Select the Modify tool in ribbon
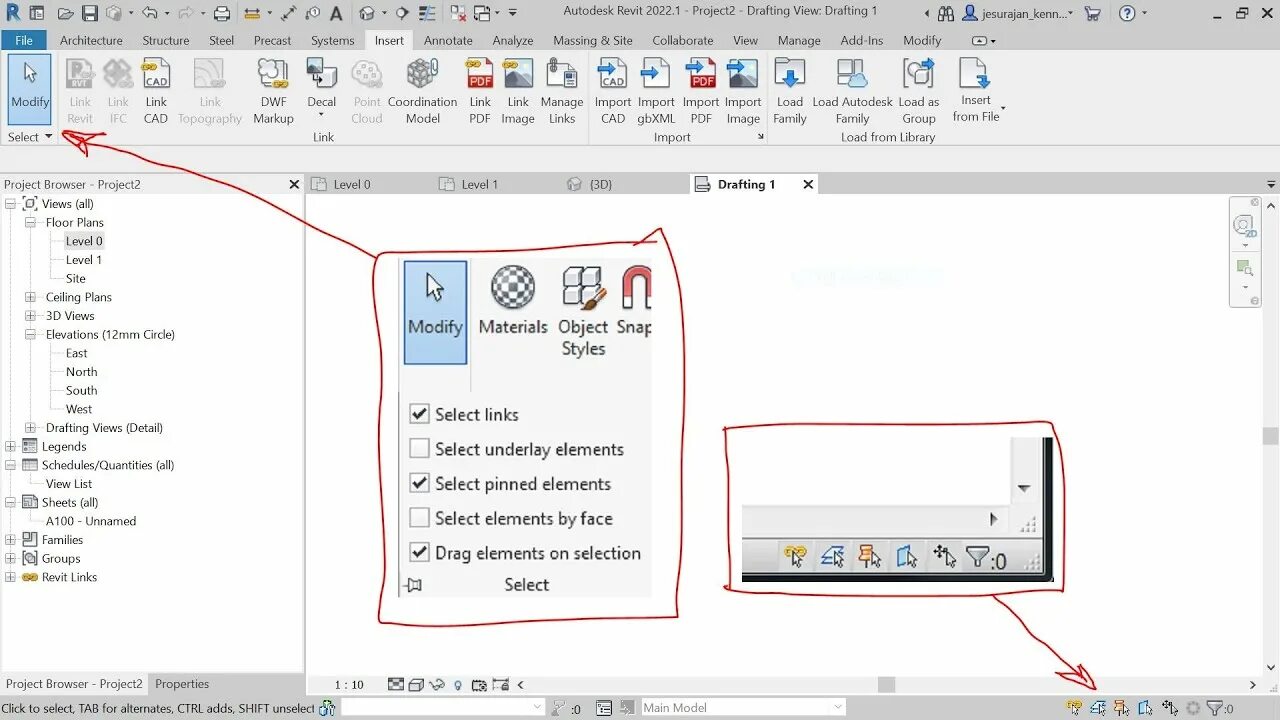Image resolution: width=1280 pixels, height=720 pixels. (x=30, y=89)
